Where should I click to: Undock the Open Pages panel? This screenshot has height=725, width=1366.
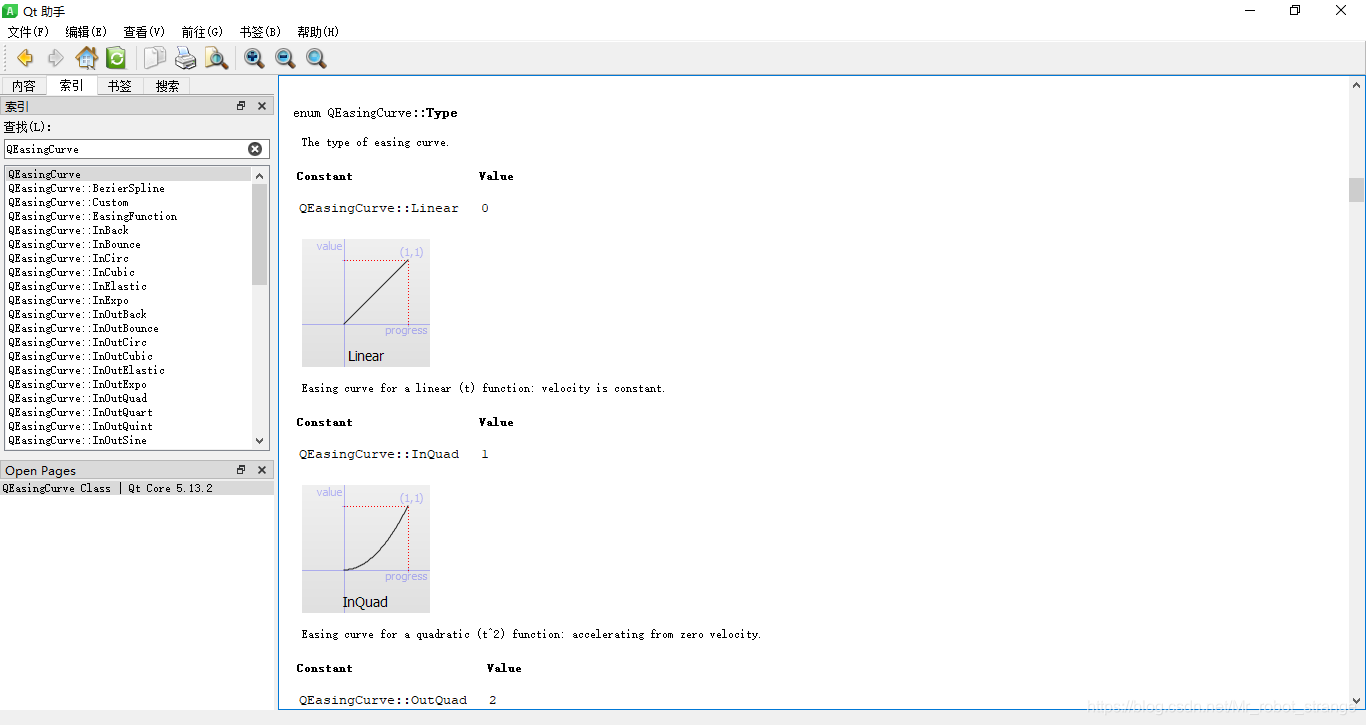[x=241, y=470]
